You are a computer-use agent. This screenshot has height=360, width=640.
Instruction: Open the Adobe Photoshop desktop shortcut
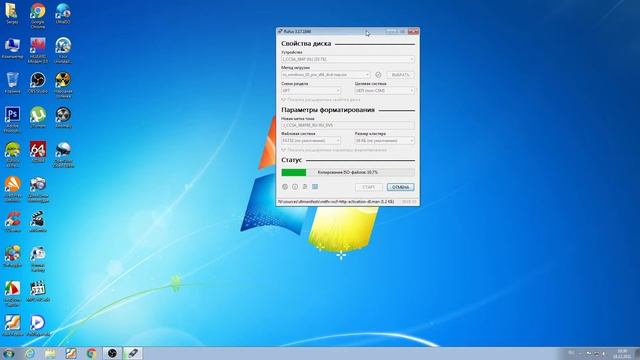(12, 120)
